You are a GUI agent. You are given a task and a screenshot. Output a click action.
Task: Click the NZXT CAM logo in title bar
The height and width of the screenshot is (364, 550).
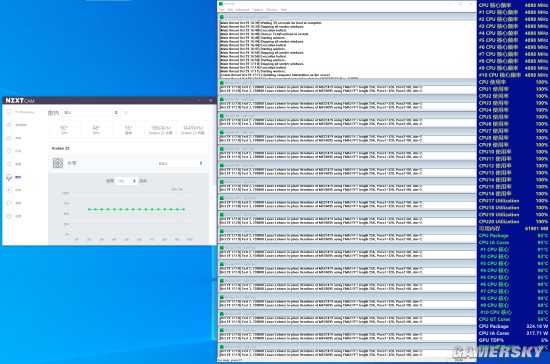pos(20,101)
